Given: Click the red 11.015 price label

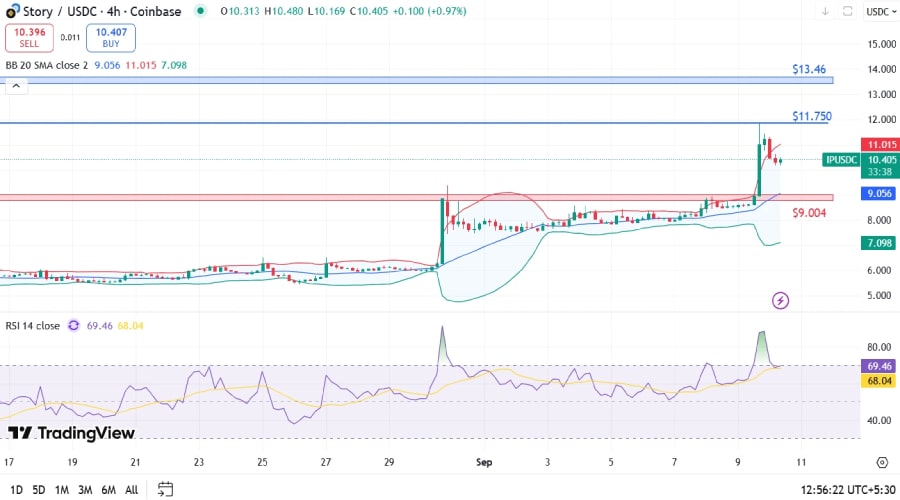Looking at the screenshot, I should [x=880, y=145].
